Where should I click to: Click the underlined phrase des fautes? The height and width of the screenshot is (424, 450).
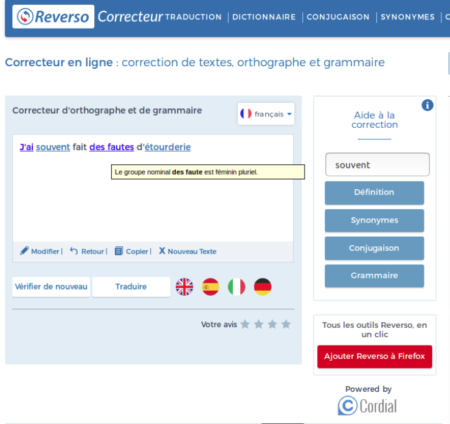pyautogui.click(x=112, y=147)
